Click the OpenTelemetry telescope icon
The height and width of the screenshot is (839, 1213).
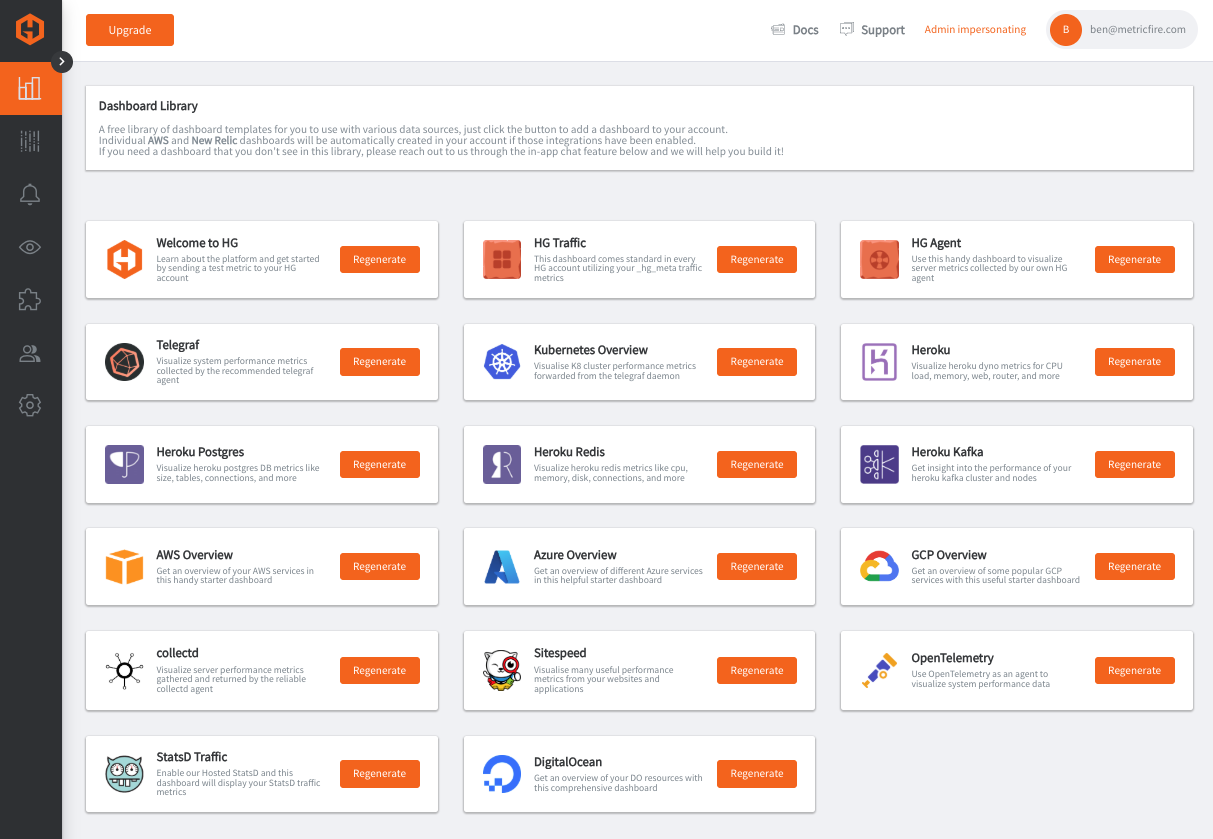[x=879, y=670]
